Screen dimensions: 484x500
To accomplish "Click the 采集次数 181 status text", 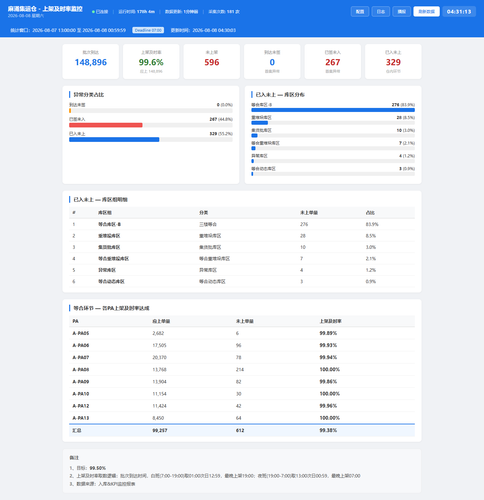I will (224, 12).
